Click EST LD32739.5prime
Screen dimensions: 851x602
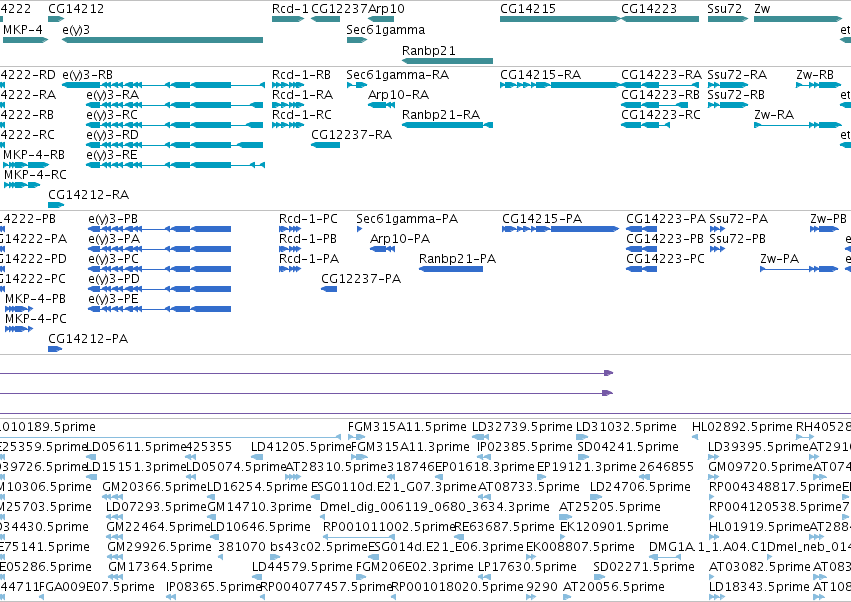click(x=478, y=437)
